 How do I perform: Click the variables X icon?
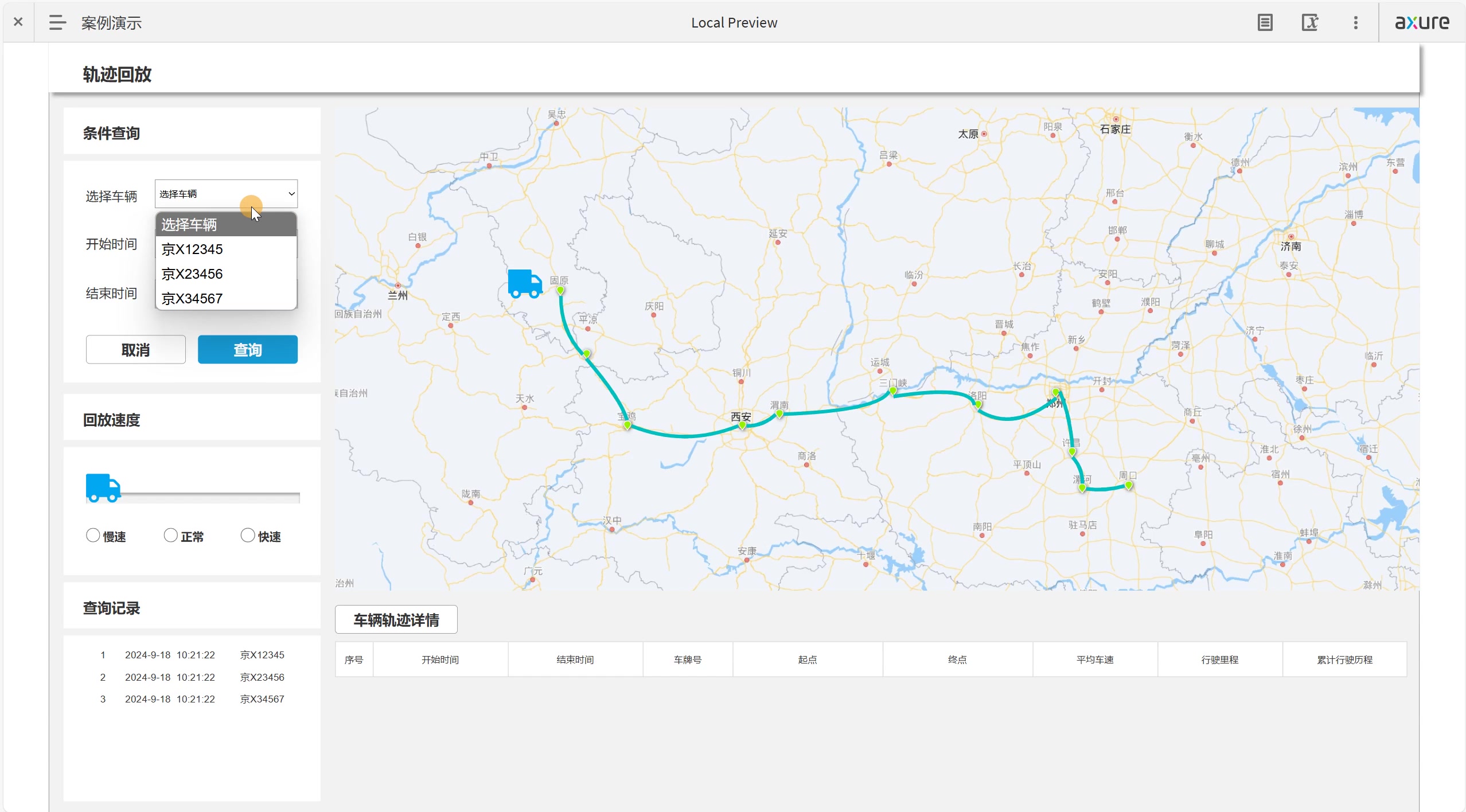(x=1309, y=22)
